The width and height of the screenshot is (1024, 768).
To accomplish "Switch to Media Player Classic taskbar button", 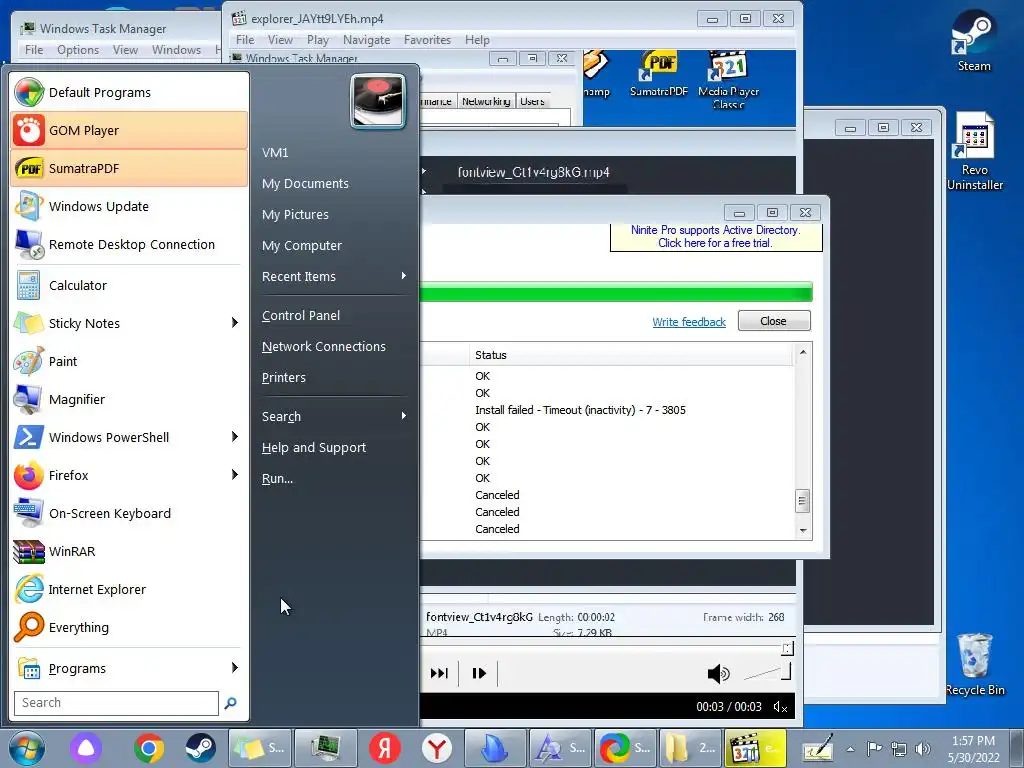I will pyautogui.click(x=756, y=748).
